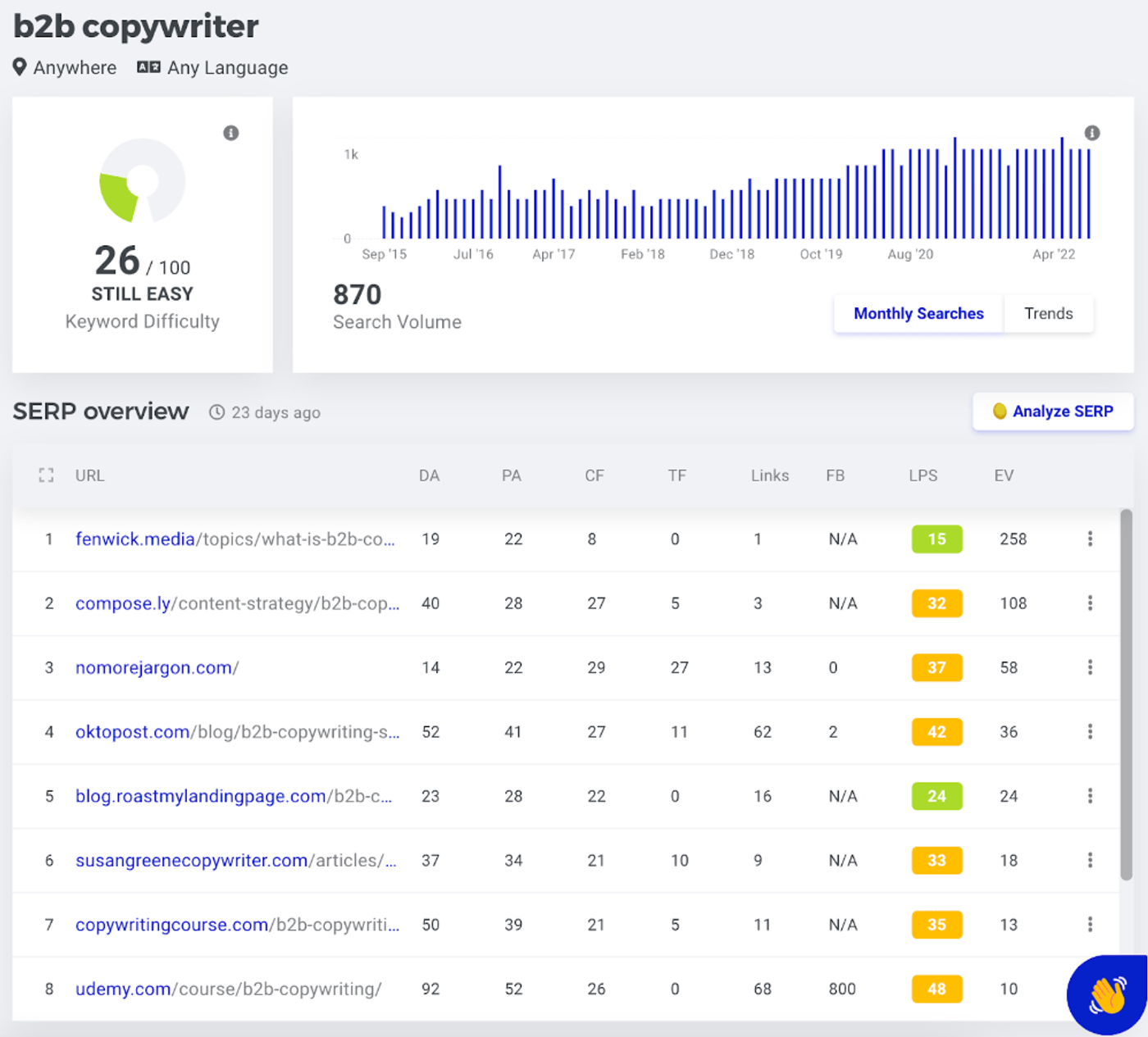The height and width of the screenshot is (1037, 1148).
Task: Click the green LPS badge 15
Action: point(936,539)
